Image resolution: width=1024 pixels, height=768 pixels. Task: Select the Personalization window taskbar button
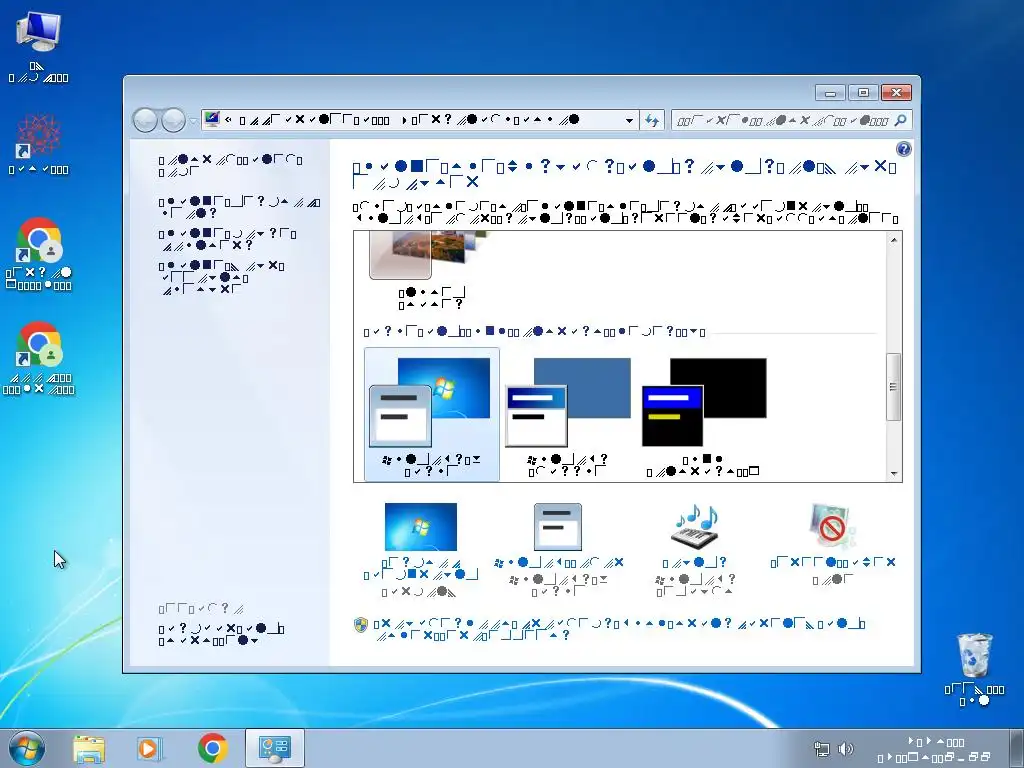pos(275,748)
